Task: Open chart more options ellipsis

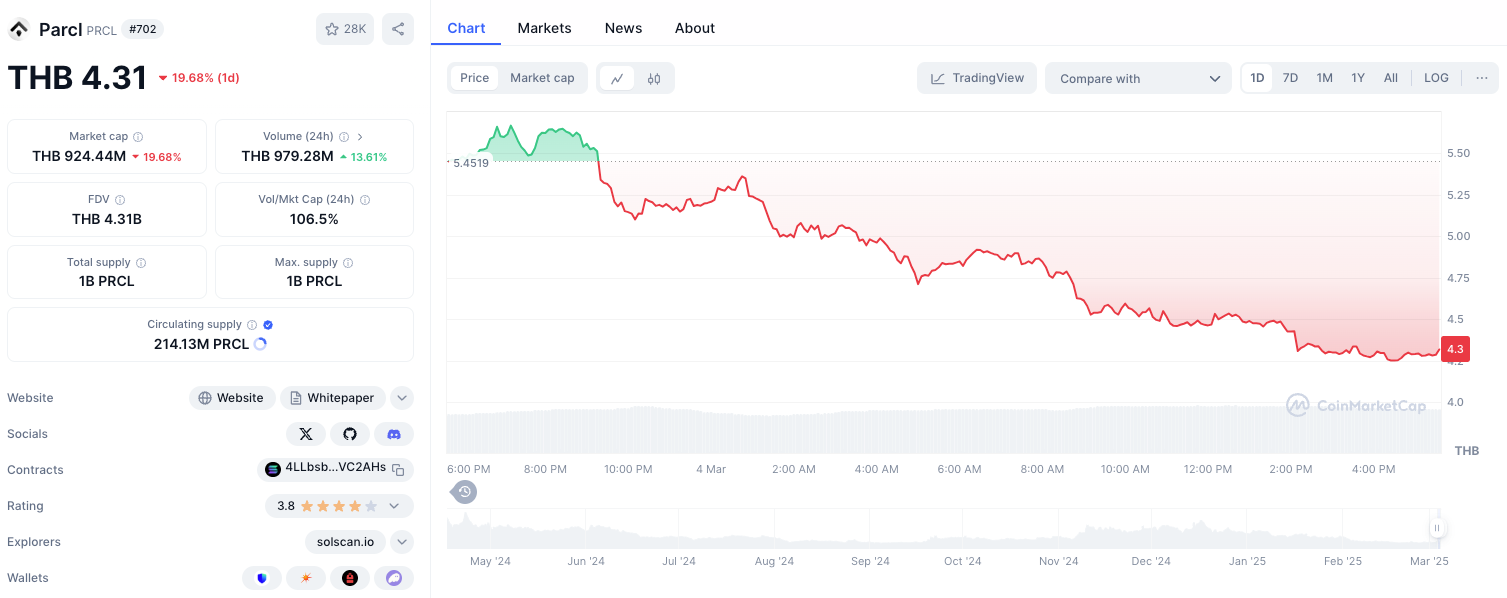Action: [x=1481, y=78]
